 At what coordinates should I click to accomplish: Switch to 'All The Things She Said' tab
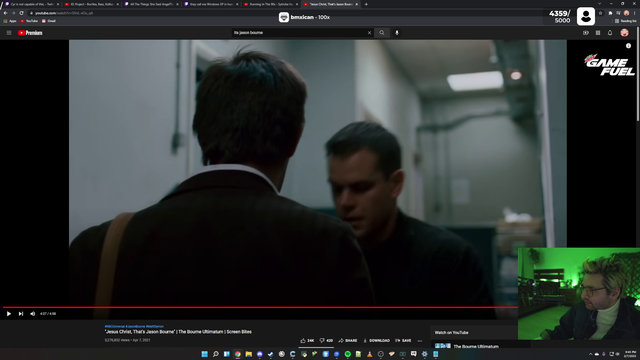tap(151, 4)
